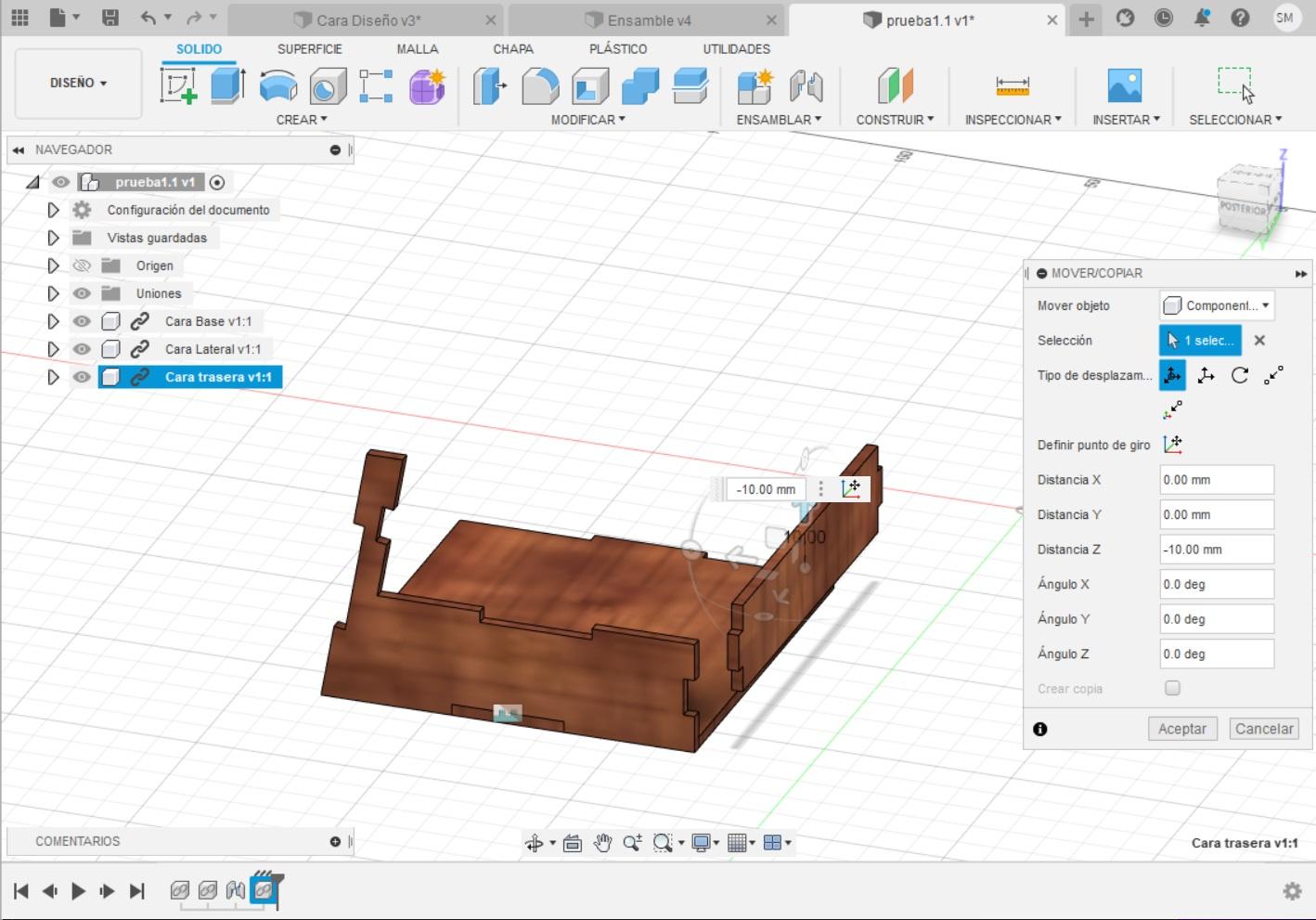Click the Cancelar button
The height and width of the screenshot is (920, 1316).
coord(1263,729)
